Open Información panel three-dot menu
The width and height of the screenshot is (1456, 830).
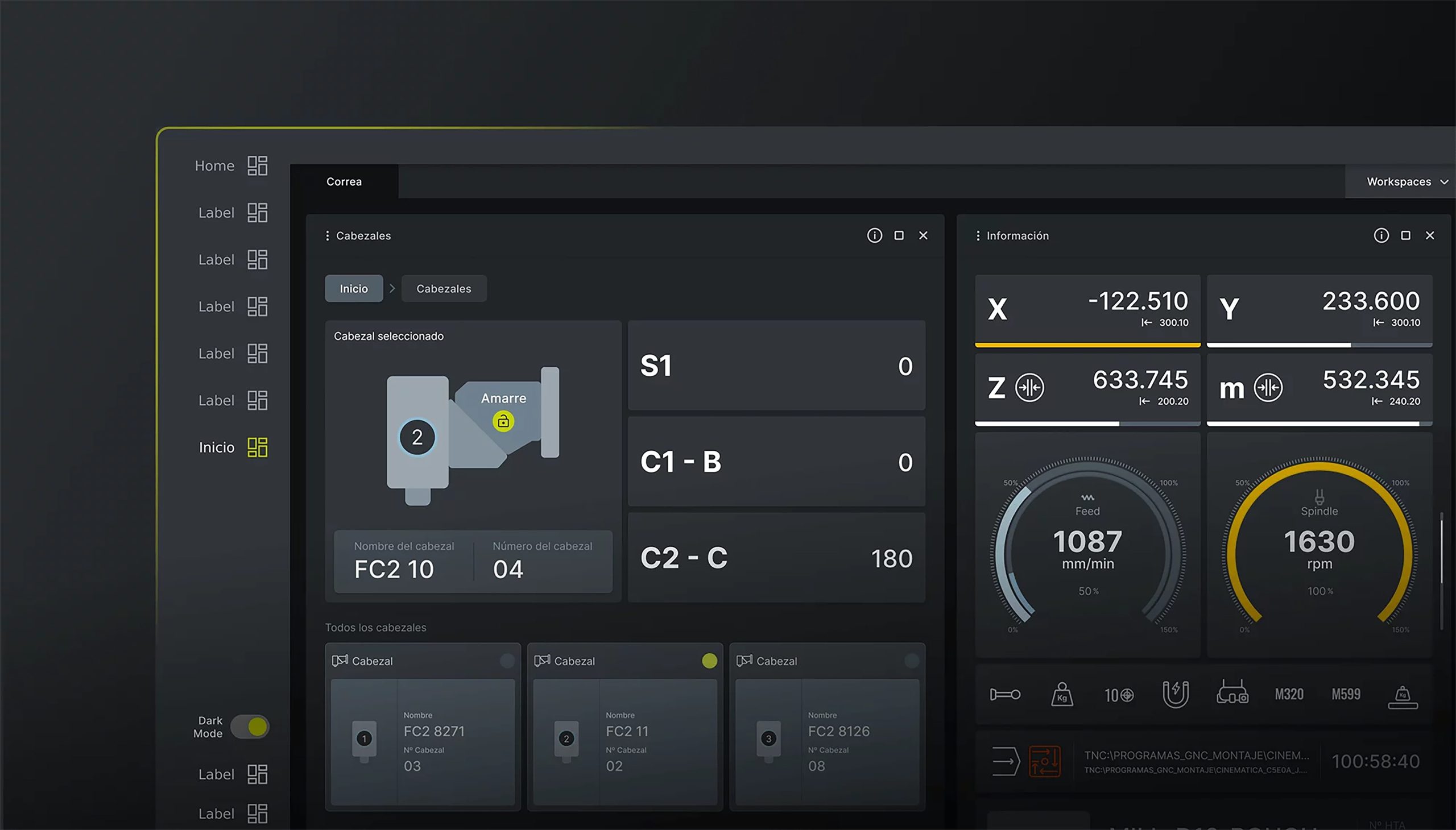(x=978, y=235)
